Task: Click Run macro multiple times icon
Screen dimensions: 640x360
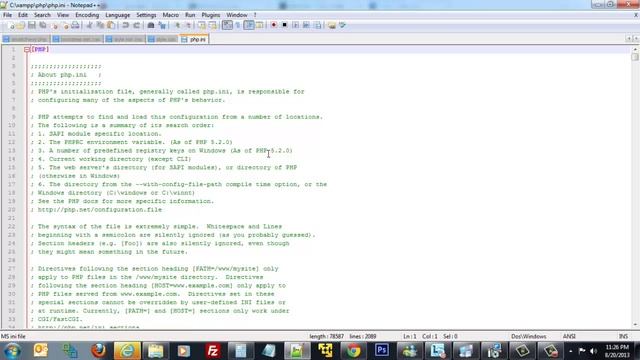Action: [x=306, y=25]
